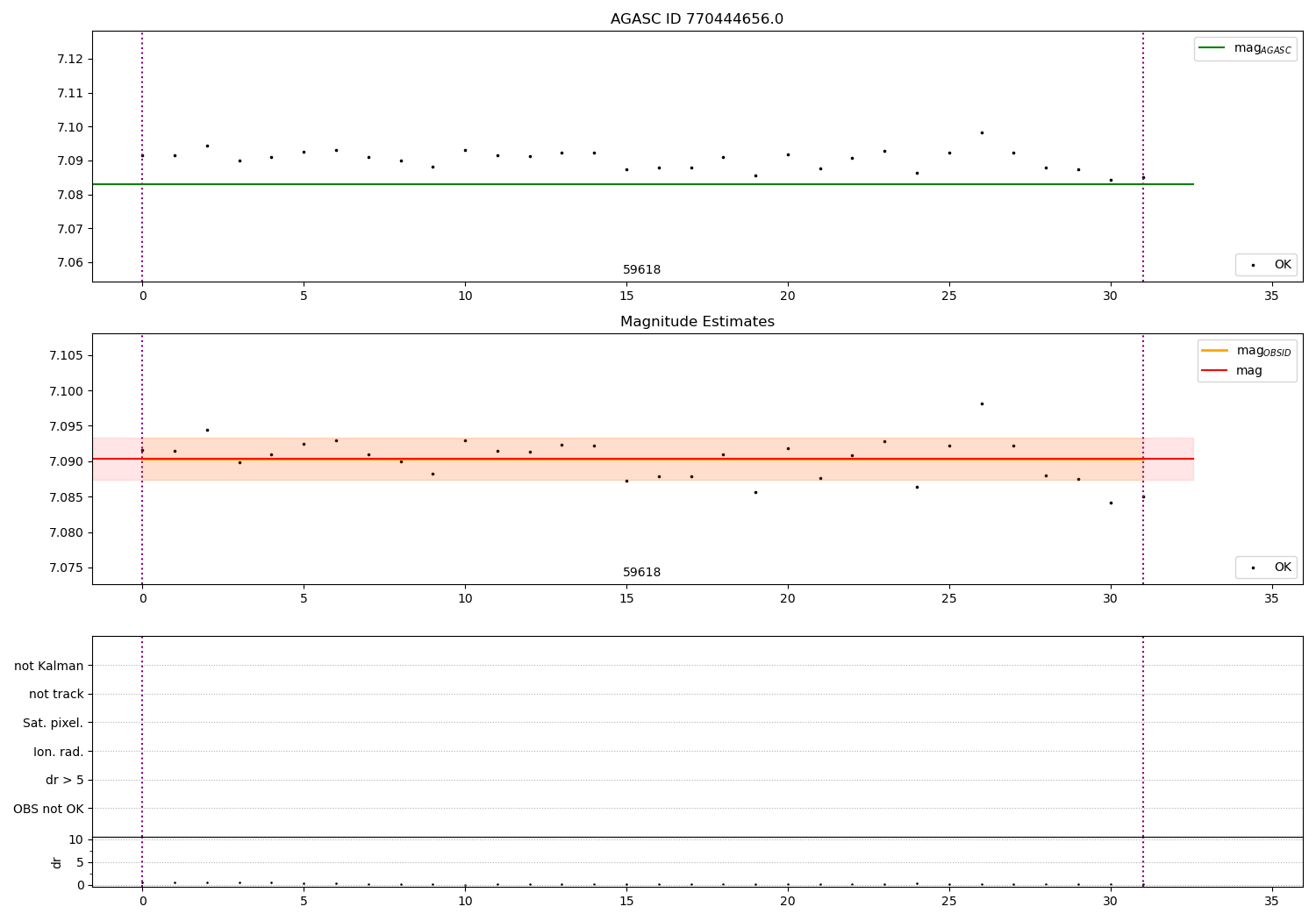This screenshot has width=1316, height=921.
Task: Click the 59618 label in the top plot
Action: pos(641,270)
